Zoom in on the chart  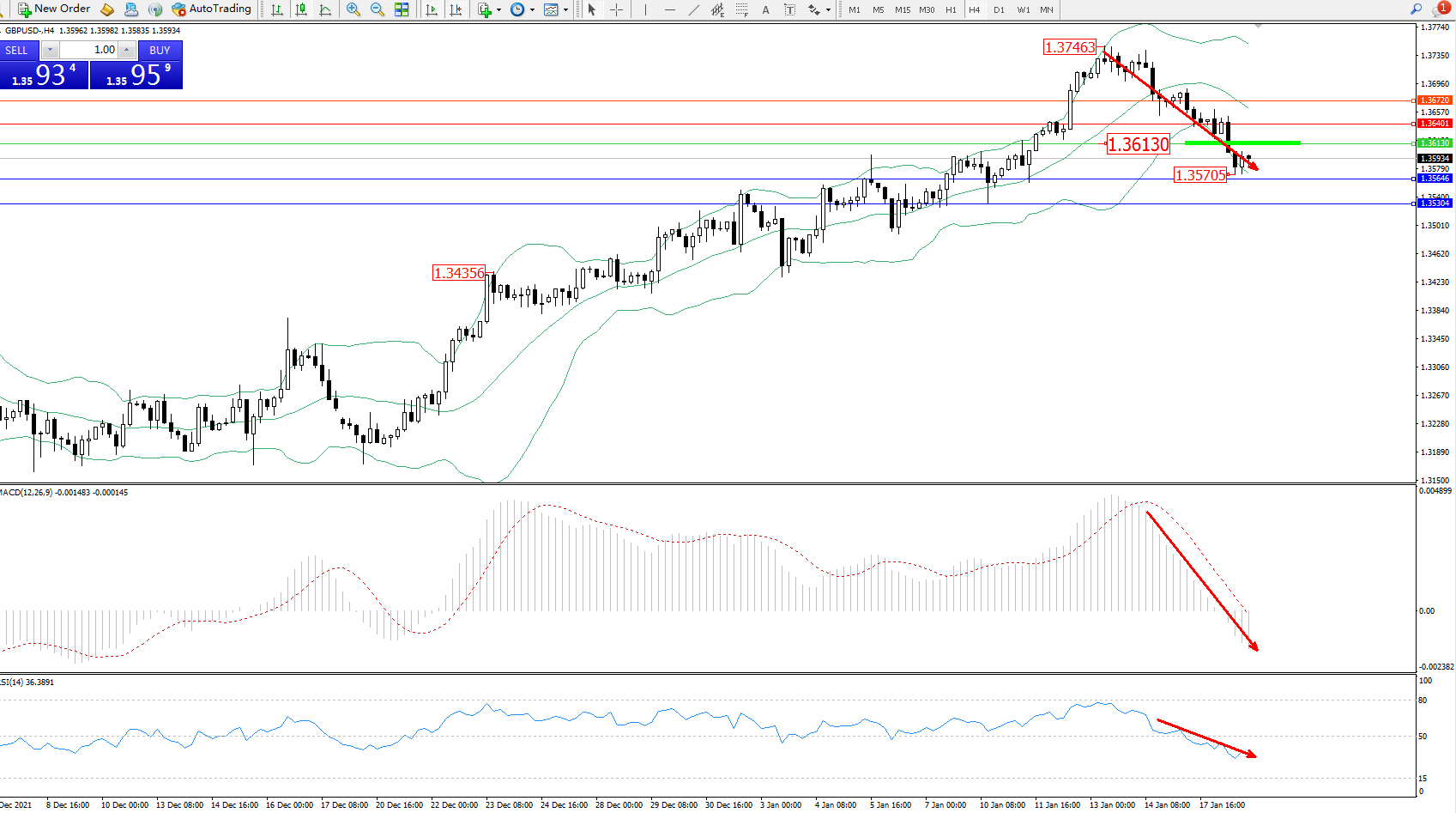[x=353, y=9]
